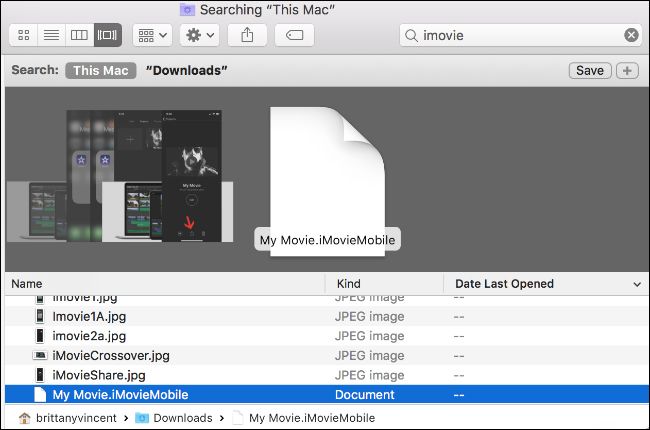Sort by the Kind column header
Image resolution: width=650 pixels, height=430 pixels.
384,284
